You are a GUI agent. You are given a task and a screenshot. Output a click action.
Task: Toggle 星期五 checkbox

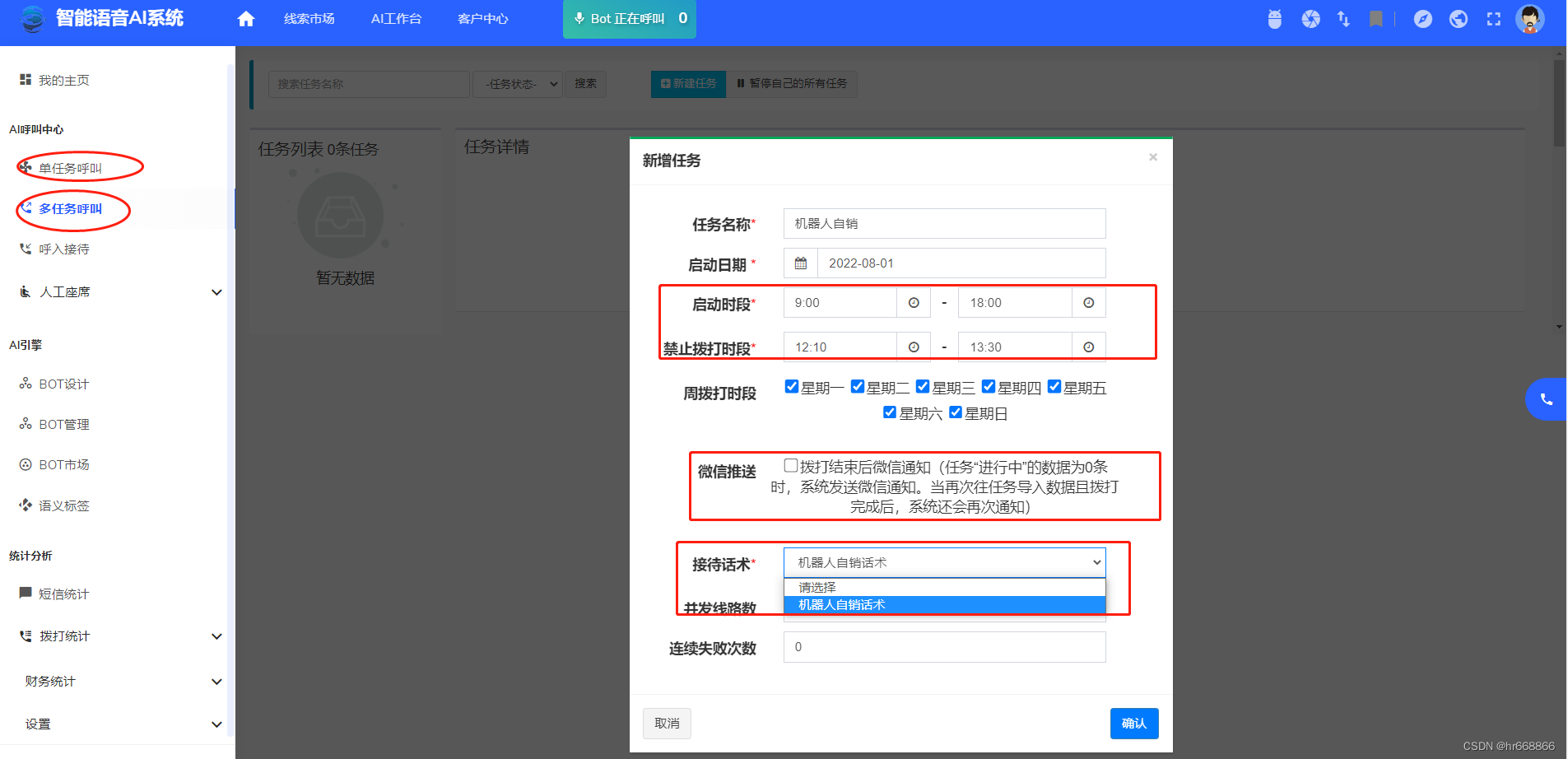(1054, 386)
